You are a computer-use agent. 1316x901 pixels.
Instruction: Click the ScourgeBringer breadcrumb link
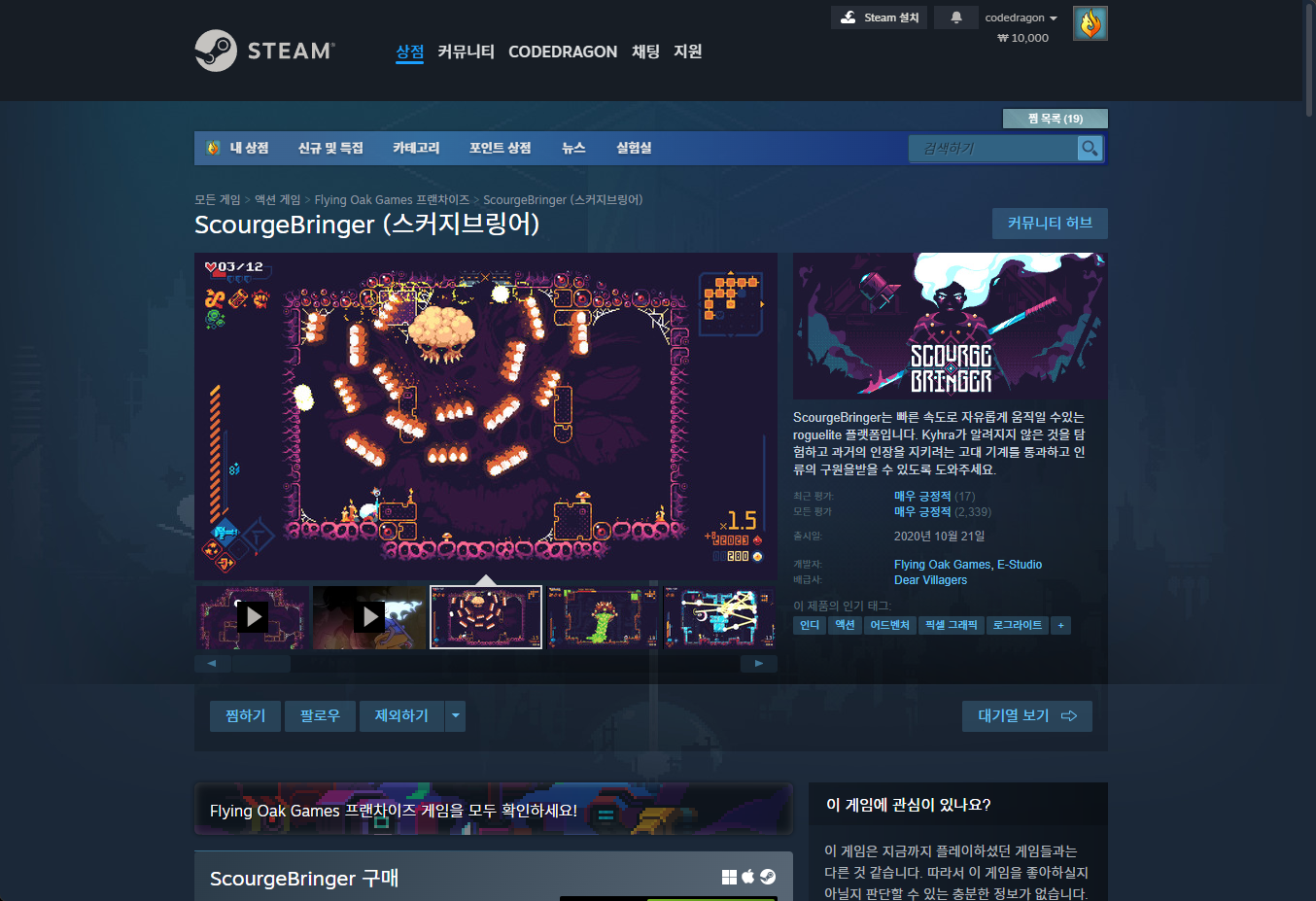563,199
